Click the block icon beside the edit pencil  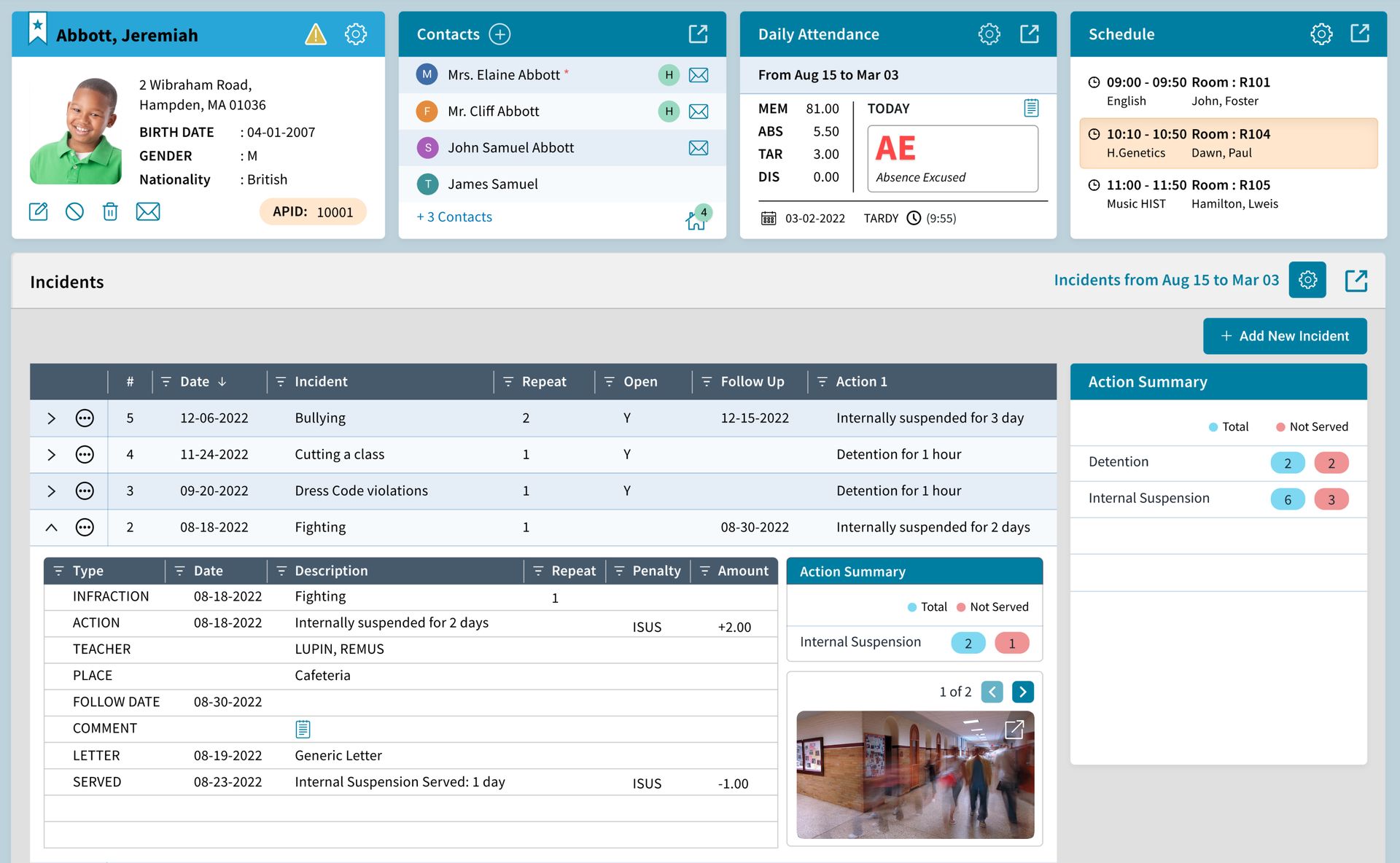74,211
